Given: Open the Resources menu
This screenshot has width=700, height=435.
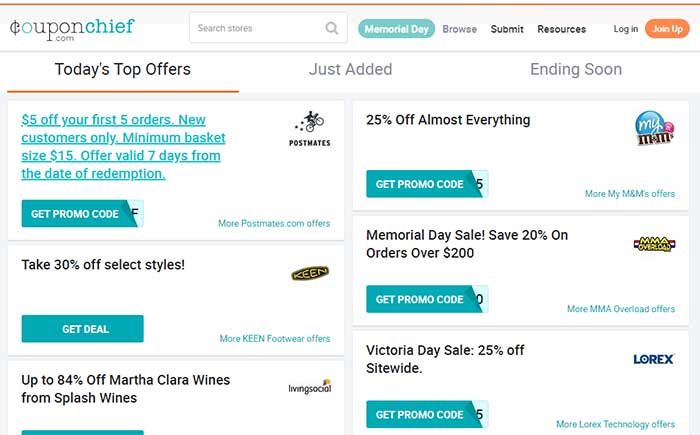Looking at the screenshot, I should pos(562,29).
